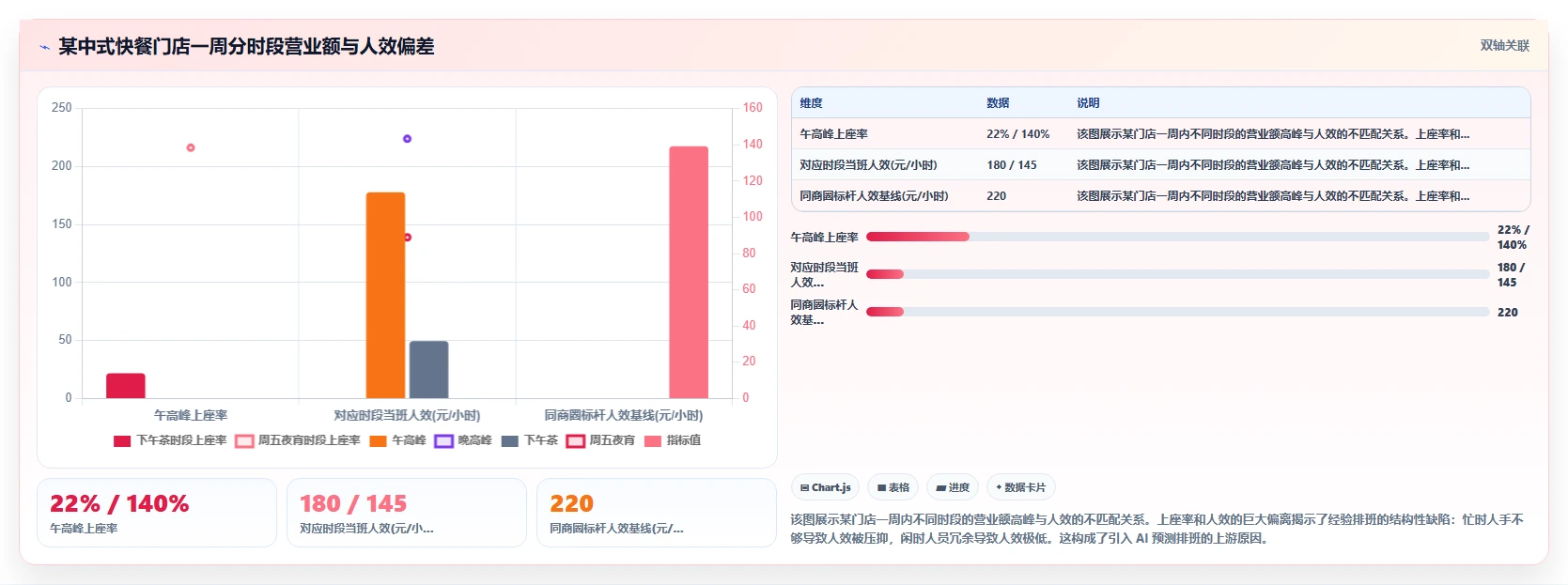Toggle the 指标值 legend item
This screenshot has width=1568, height=585.
(x=673, y=440)
